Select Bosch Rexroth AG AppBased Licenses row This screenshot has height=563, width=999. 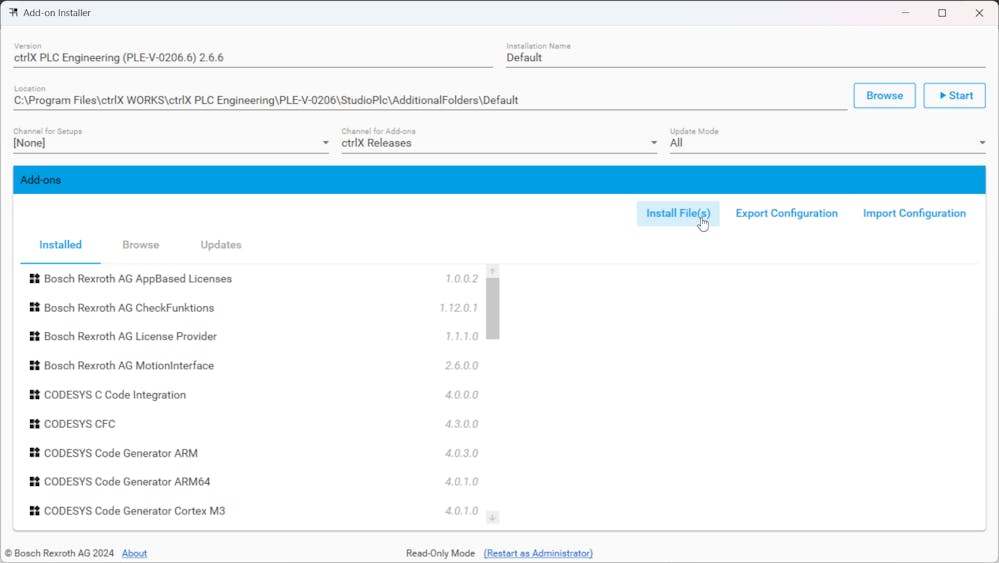[254, 278]
